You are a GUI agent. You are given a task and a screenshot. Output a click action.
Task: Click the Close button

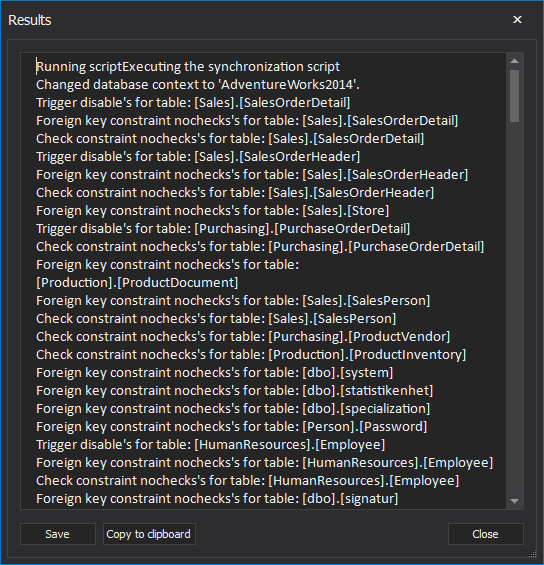485,534
